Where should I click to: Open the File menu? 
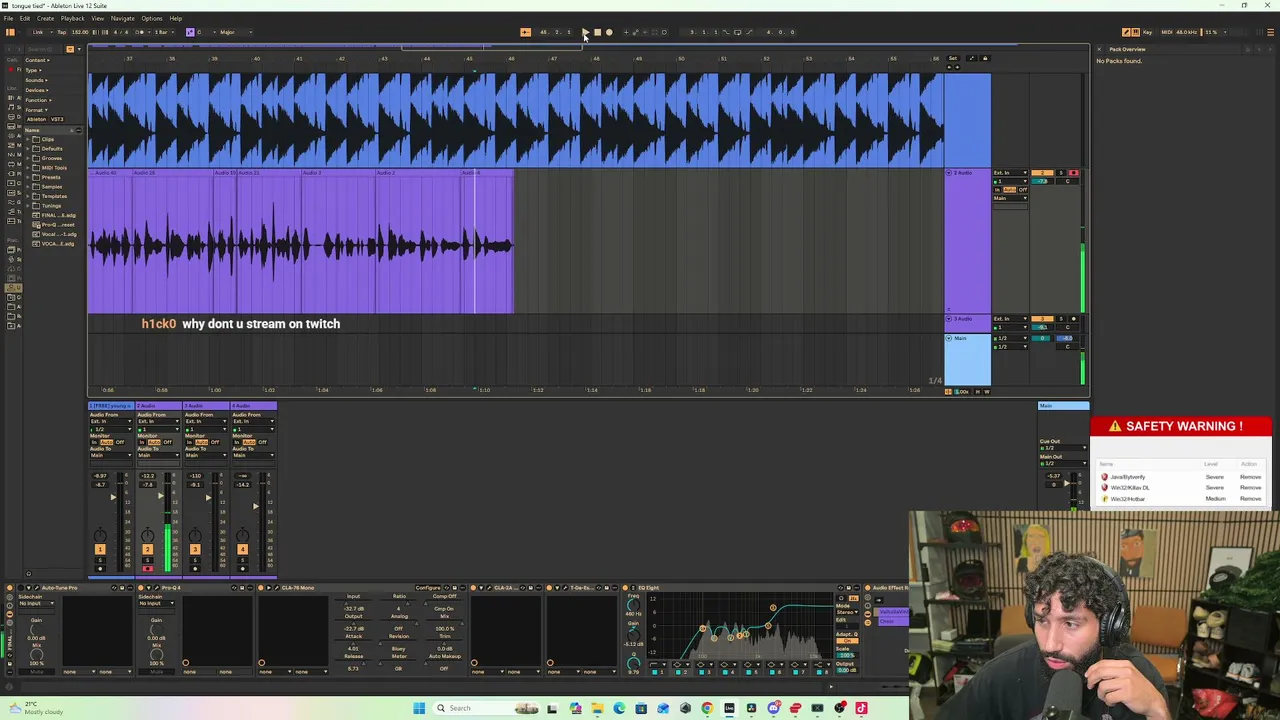pyautogui.click(x=8, y=18)
